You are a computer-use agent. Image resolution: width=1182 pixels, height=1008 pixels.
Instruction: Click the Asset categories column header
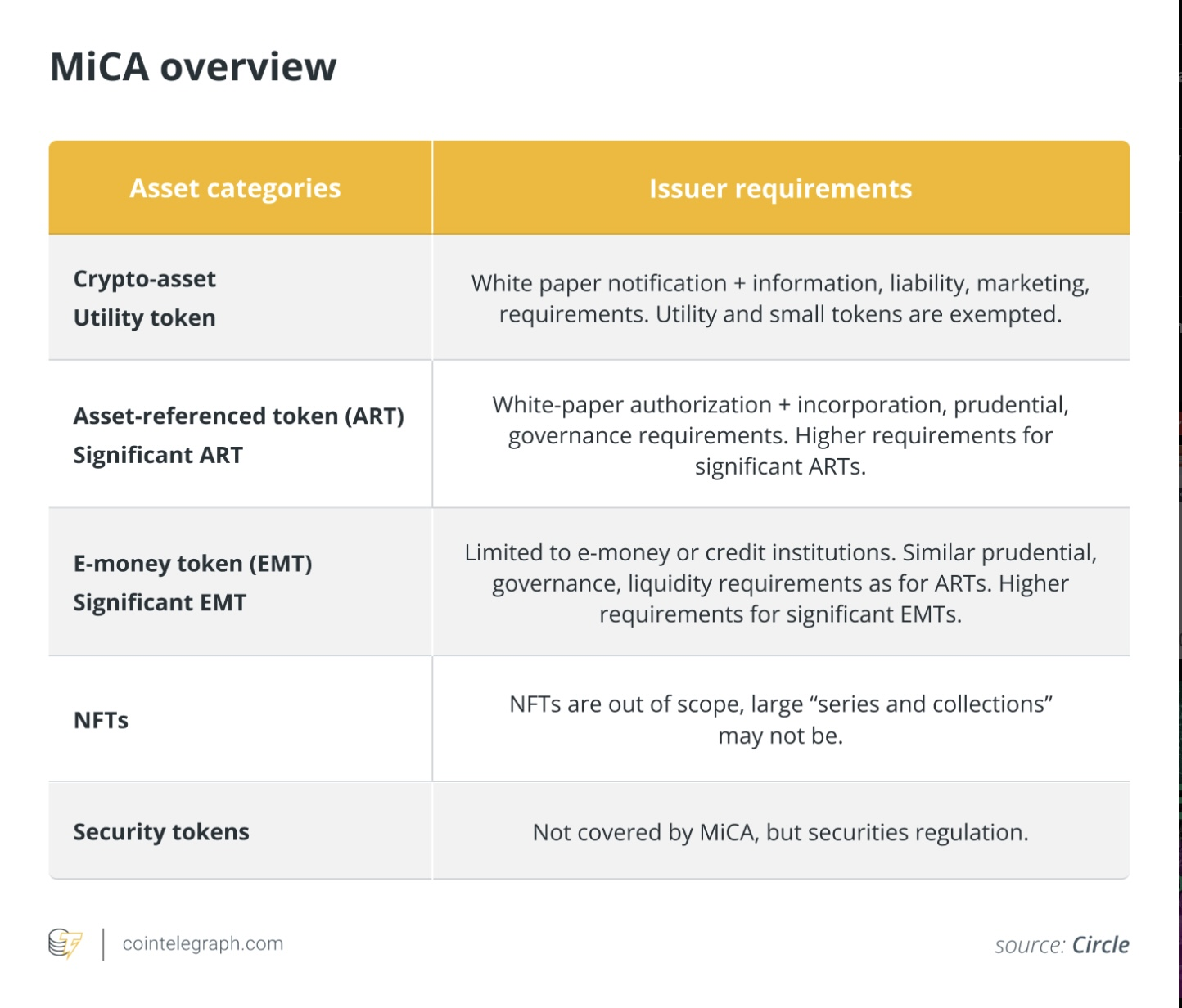pyautogui.click(x=235, y=189)
